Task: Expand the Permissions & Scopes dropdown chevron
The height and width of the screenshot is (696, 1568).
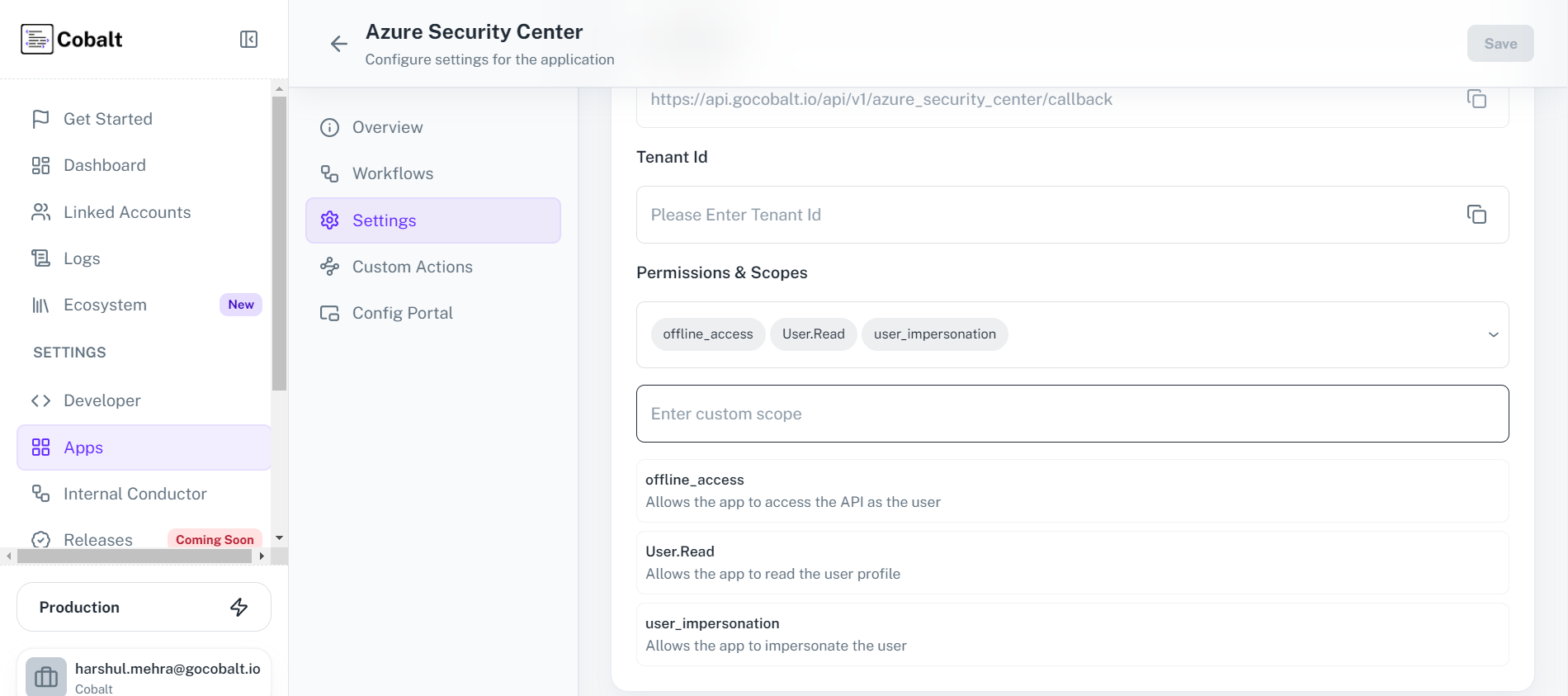Action: [x=1493, y=334]
